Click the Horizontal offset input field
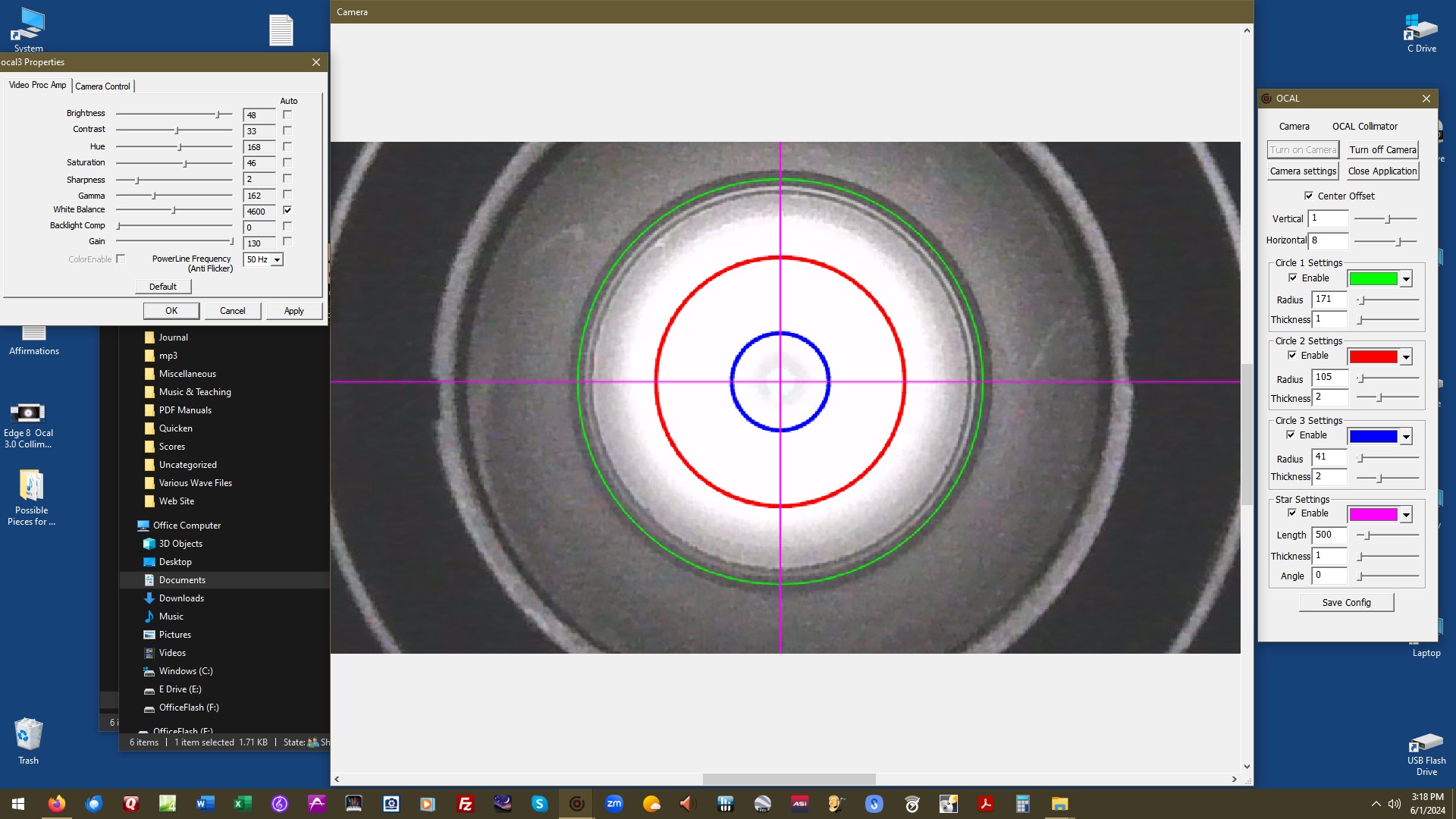Image resolution: width=1456 pixels, height=819 pixels. 1328,240
